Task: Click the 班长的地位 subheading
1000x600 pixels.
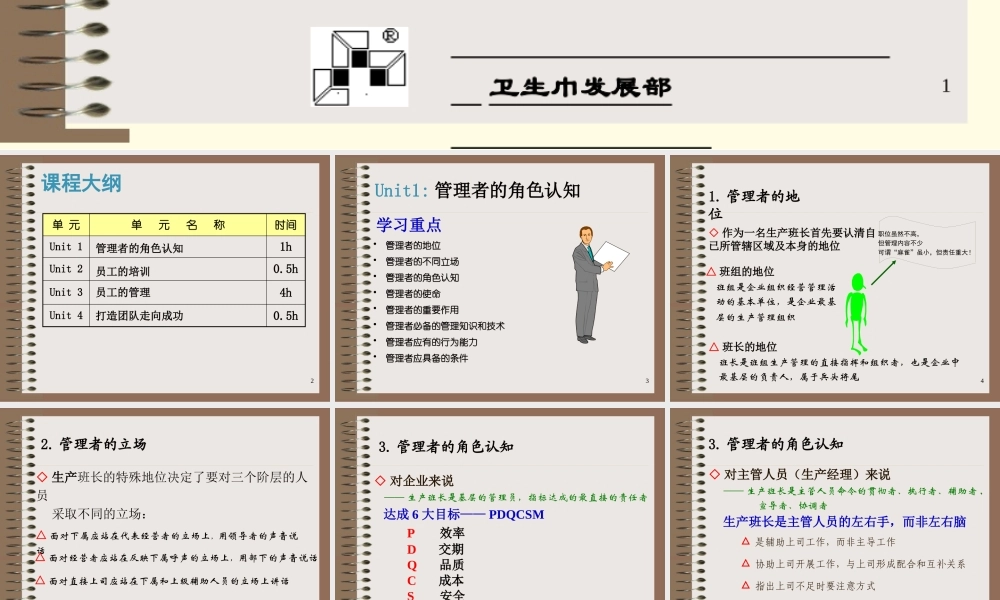Action: tap(749, 347)
